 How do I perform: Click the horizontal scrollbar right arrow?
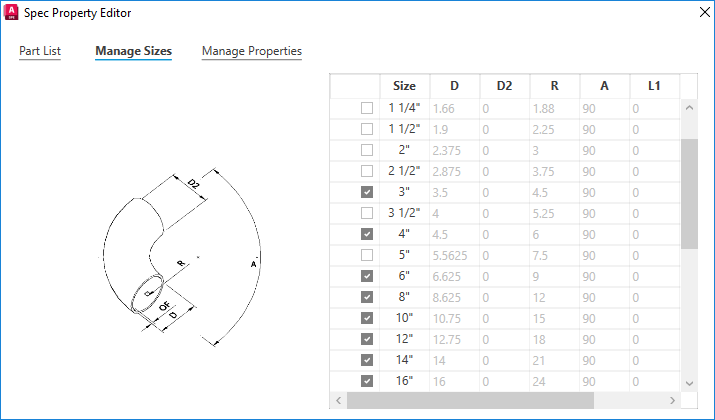tap(672, 400)
